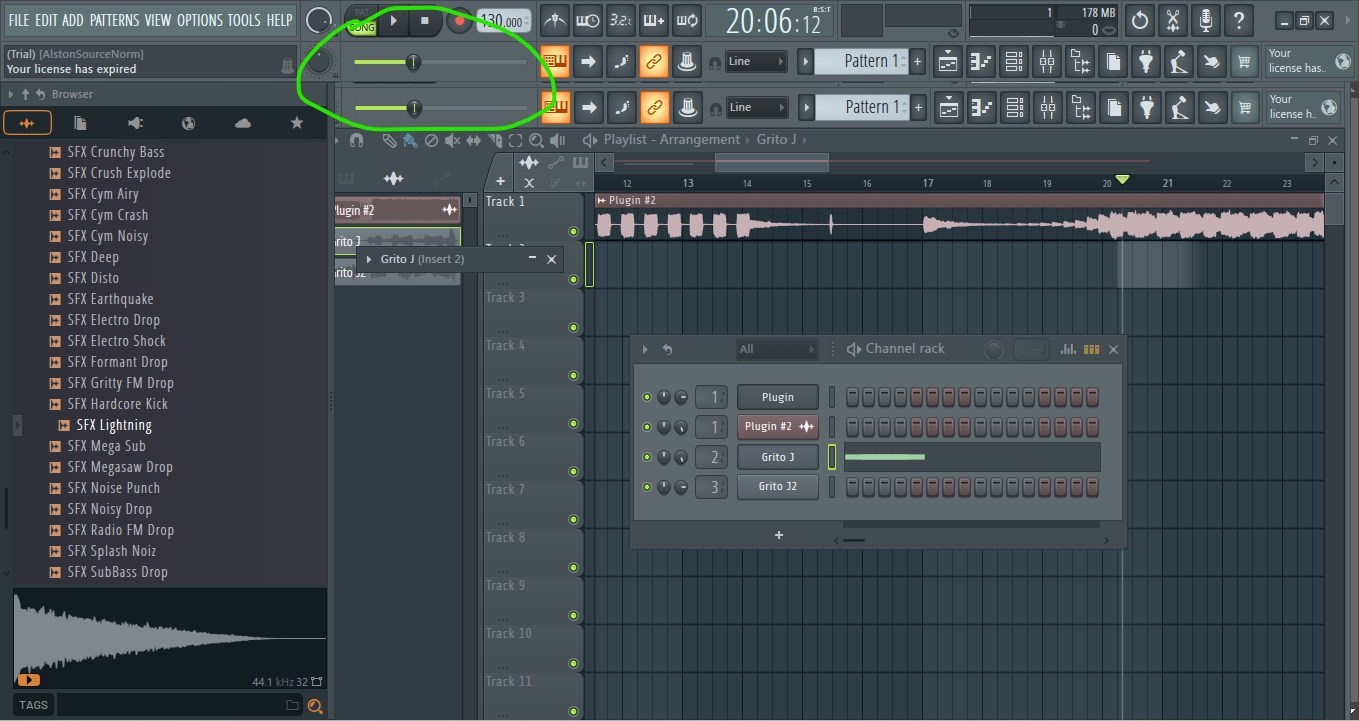Open the OPTIONS menu
The width and height of the screenshot is (1359, 721).
199,20
